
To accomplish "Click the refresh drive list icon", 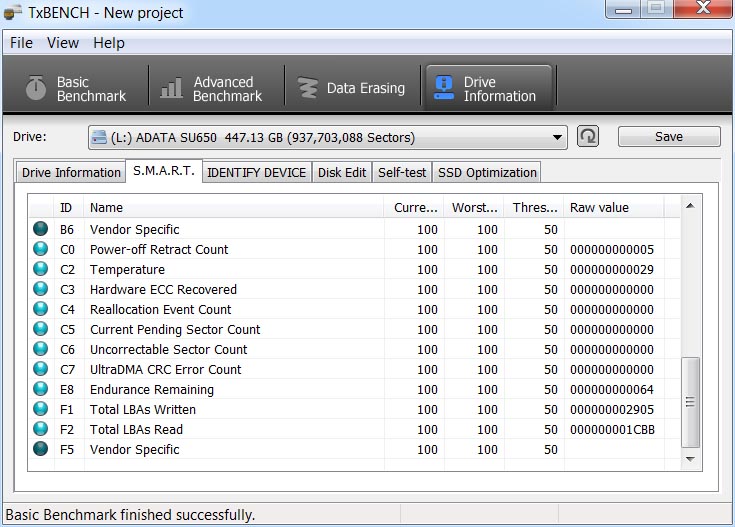I will [x=588, y=136].
